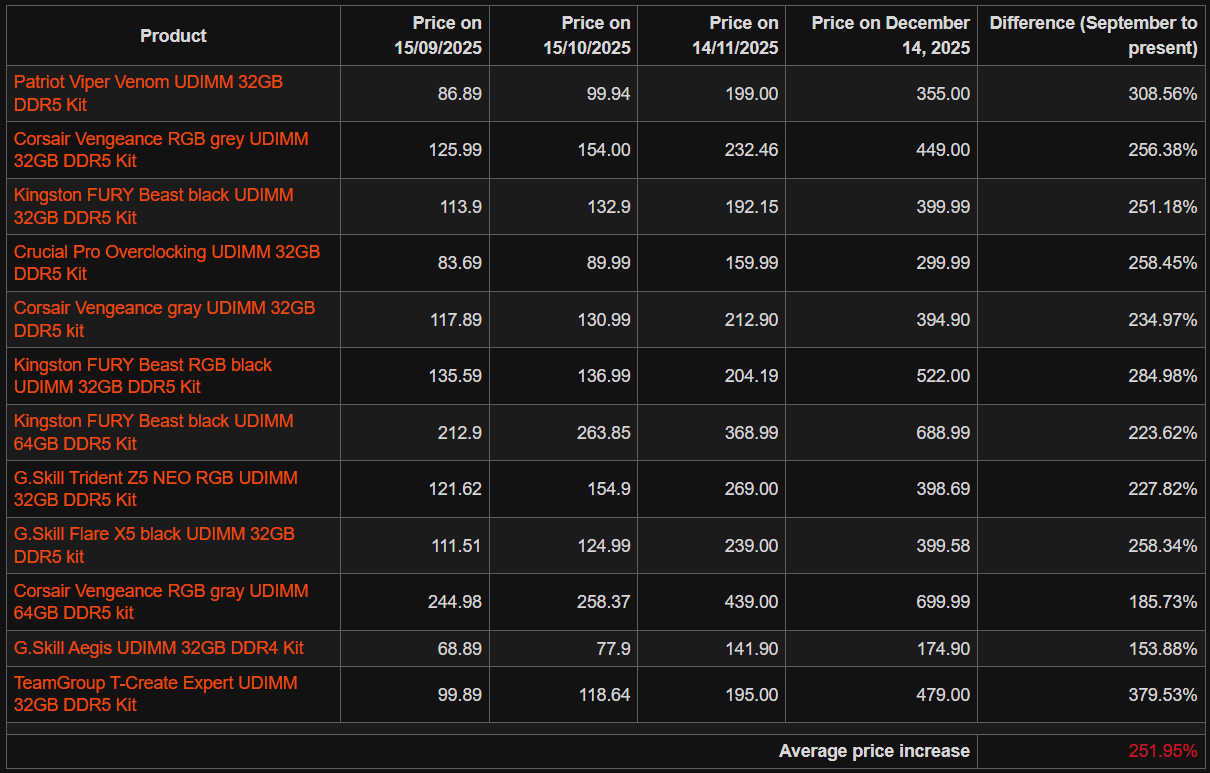The image size is (1210, 773).
Task: Open Kingston FURY Beast RGB black link
Action: pos(143,365)
